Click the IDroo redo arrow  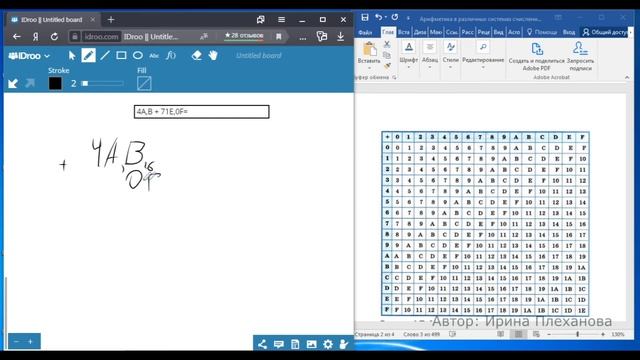tap(30, 84)
